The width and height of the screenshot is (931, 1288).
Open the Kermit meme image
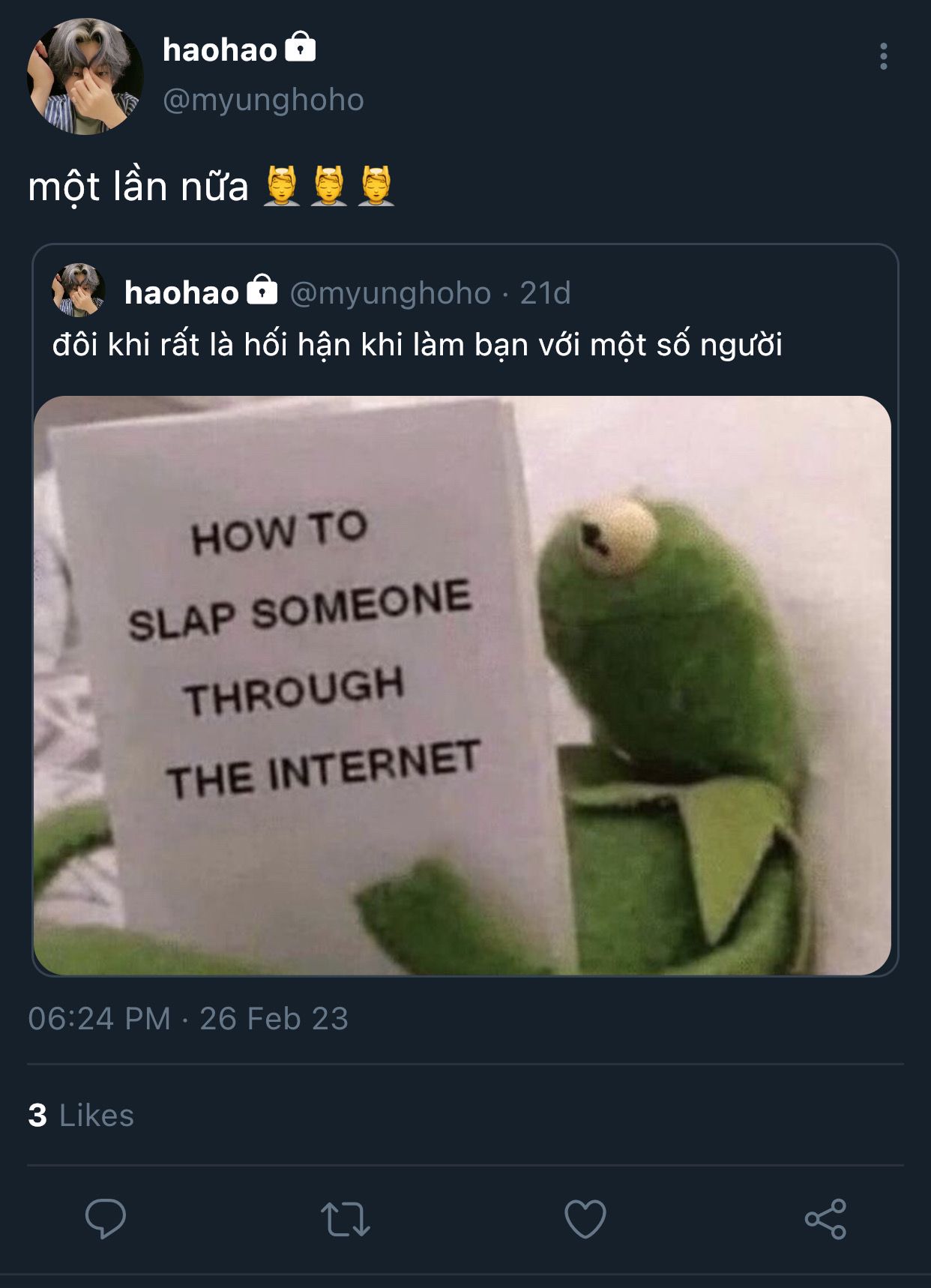tap(463, 685)
